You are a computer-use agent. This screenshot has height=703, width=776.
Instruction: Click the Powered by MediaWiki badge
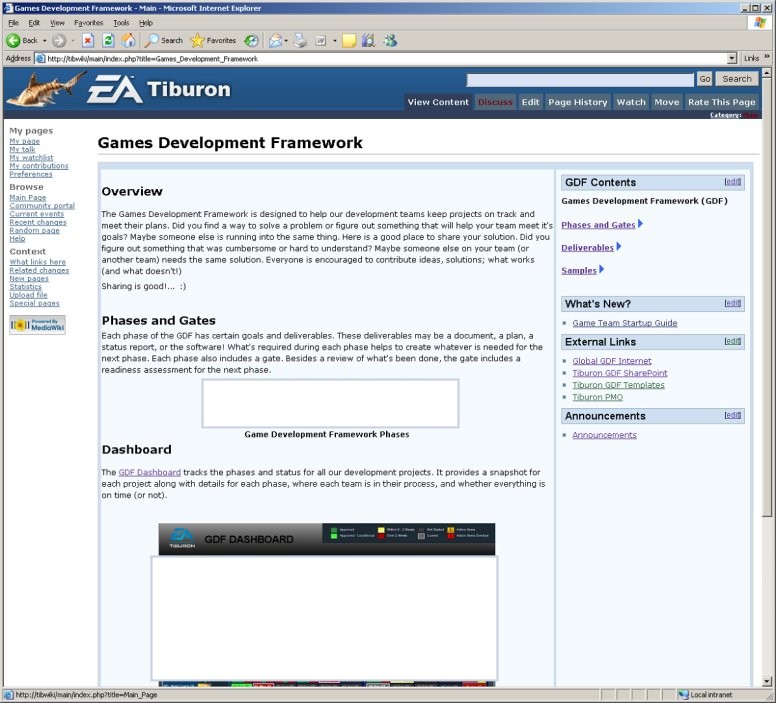click(37, 325)
